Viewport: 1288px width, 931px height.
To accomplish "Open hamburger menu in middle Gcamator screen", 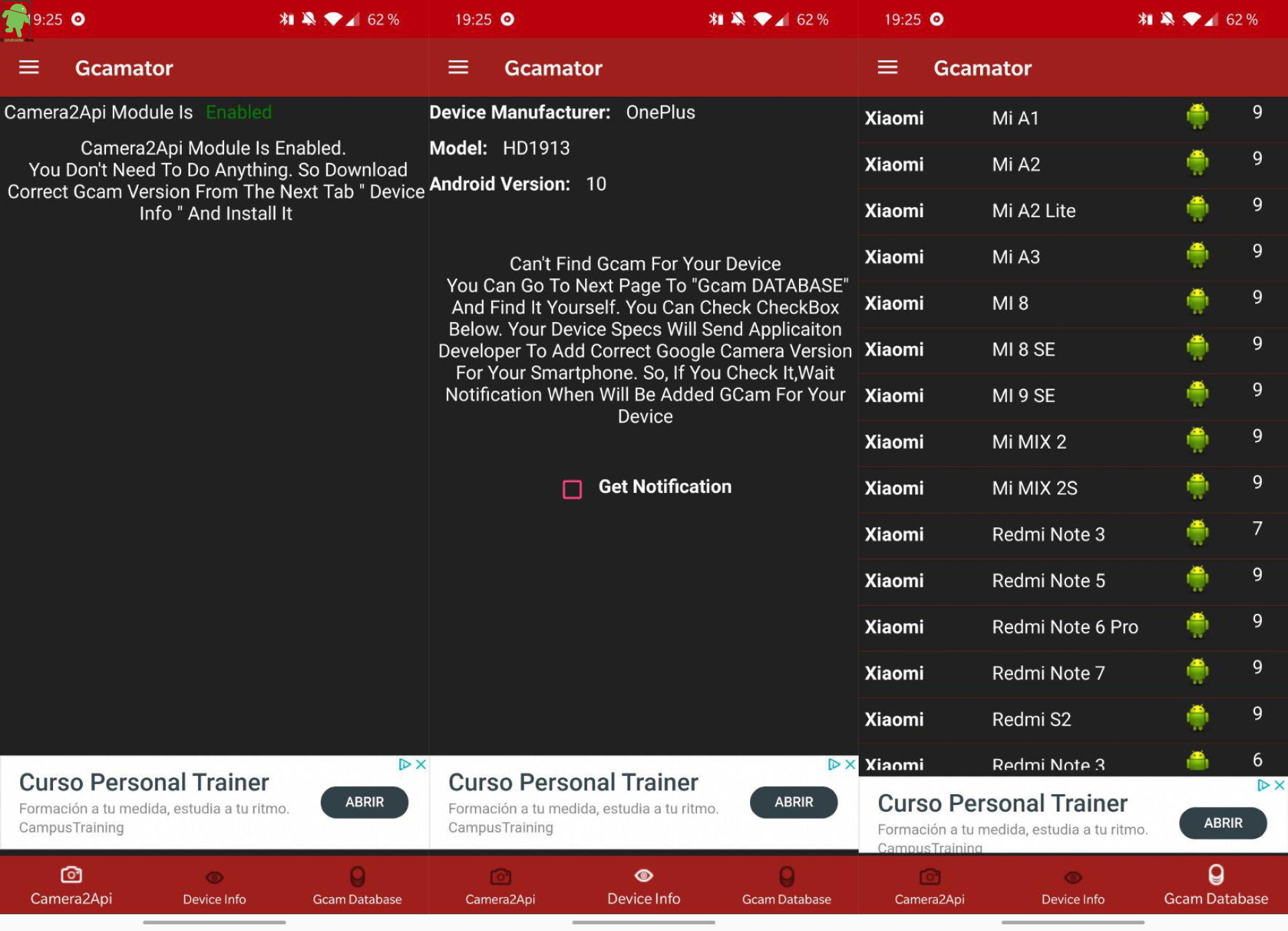I will (x=458, y=68).
